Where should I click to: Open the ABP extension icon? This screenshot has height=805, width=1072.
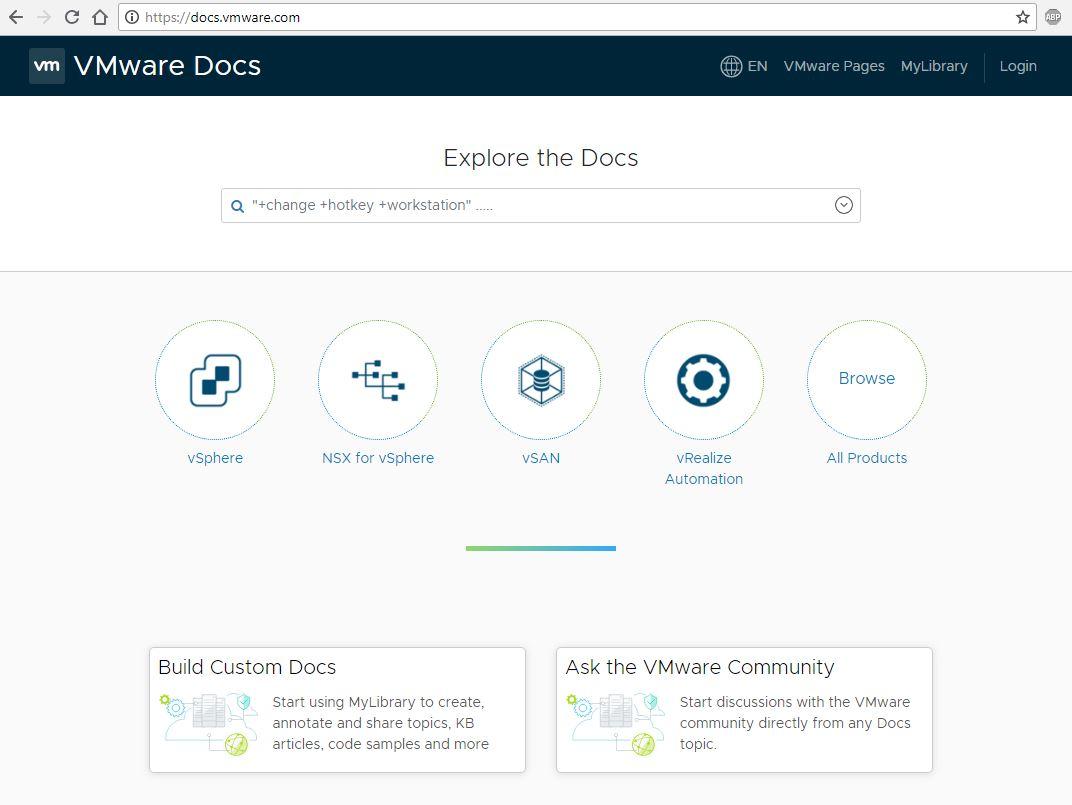pyautogui.click(x=1053, y=17)
